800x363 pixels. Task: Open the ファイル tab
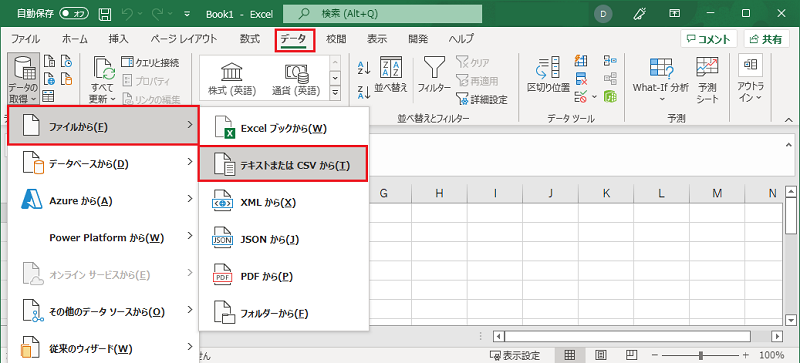pyautogui.click(x=26, y=39)
